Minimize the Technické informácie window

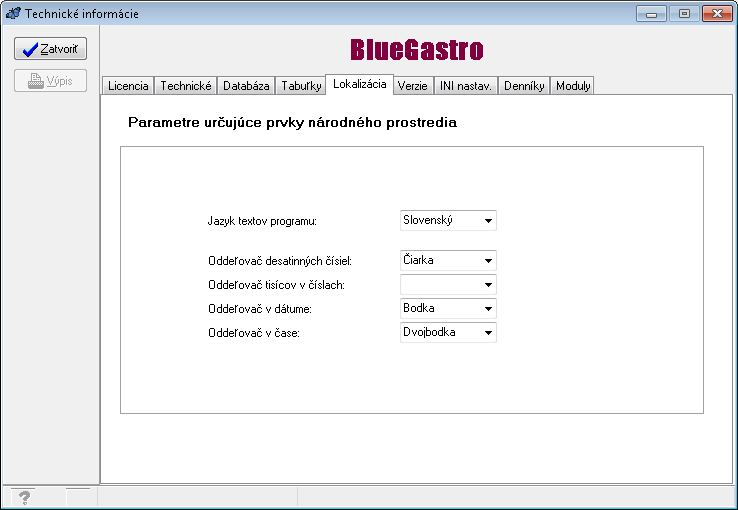tap(651, 14)
